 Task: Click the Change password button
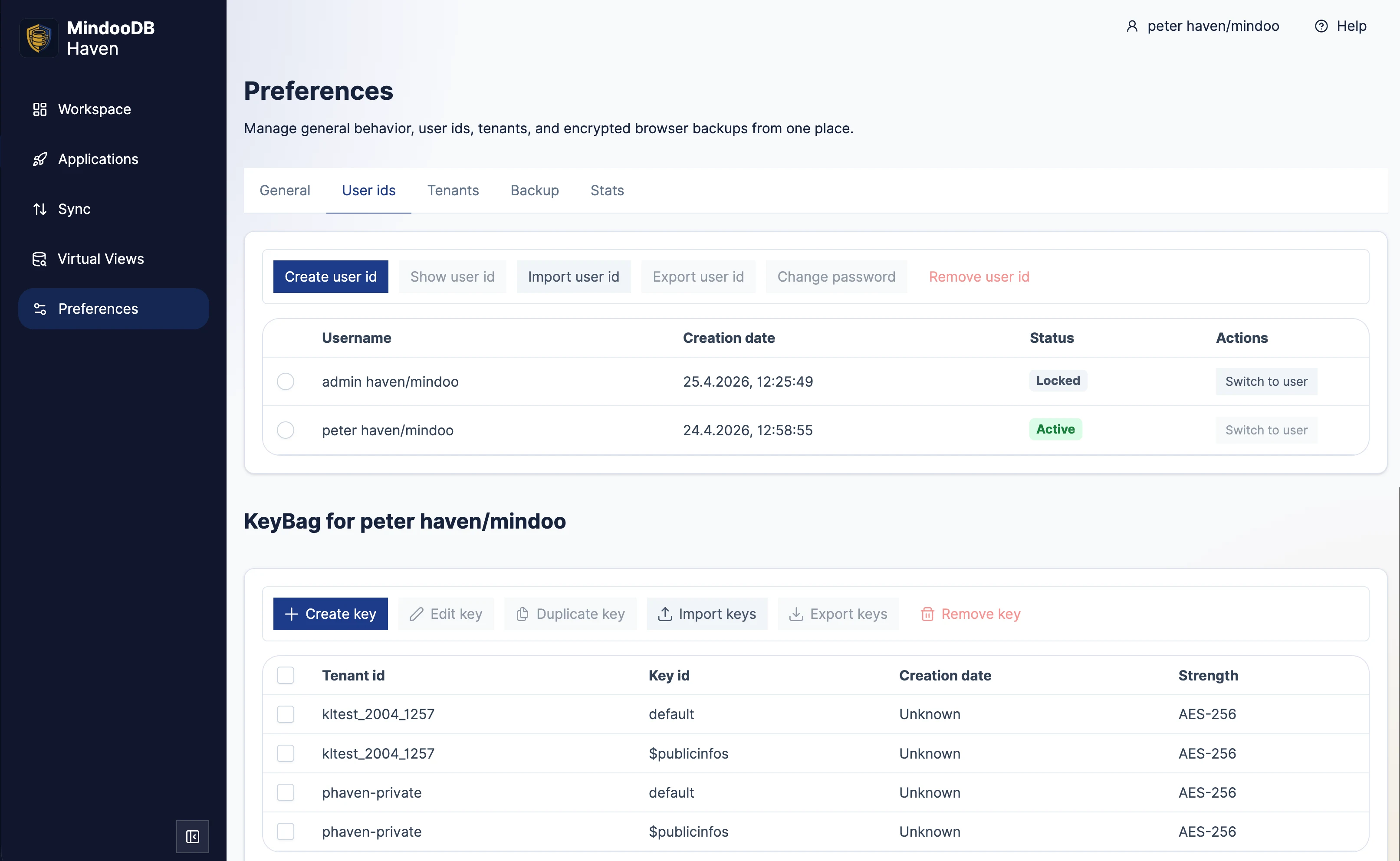[836, 276]
